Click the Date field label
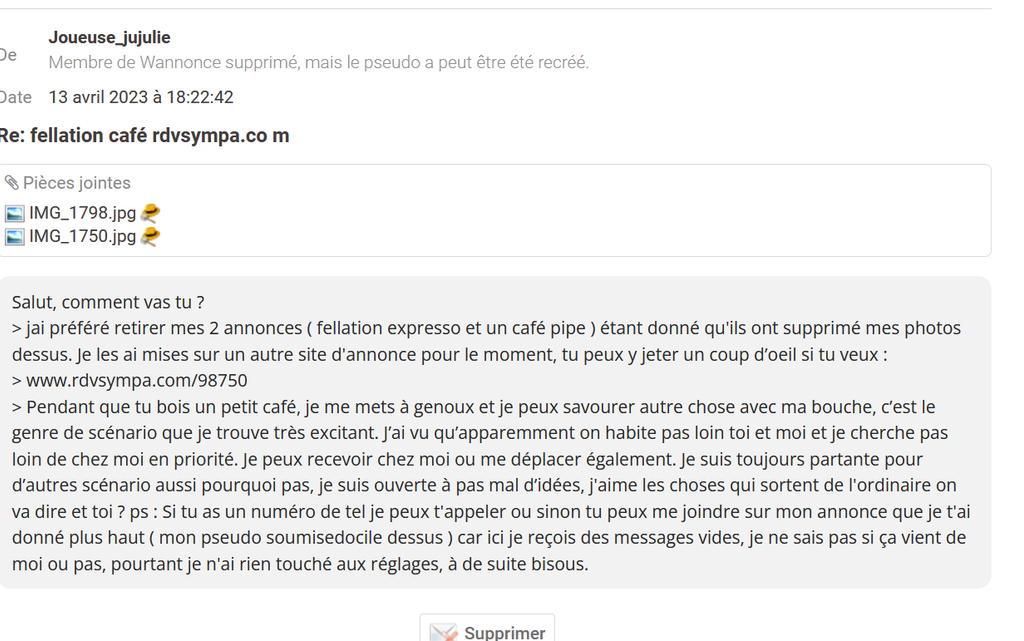 [x=15, y=97]
